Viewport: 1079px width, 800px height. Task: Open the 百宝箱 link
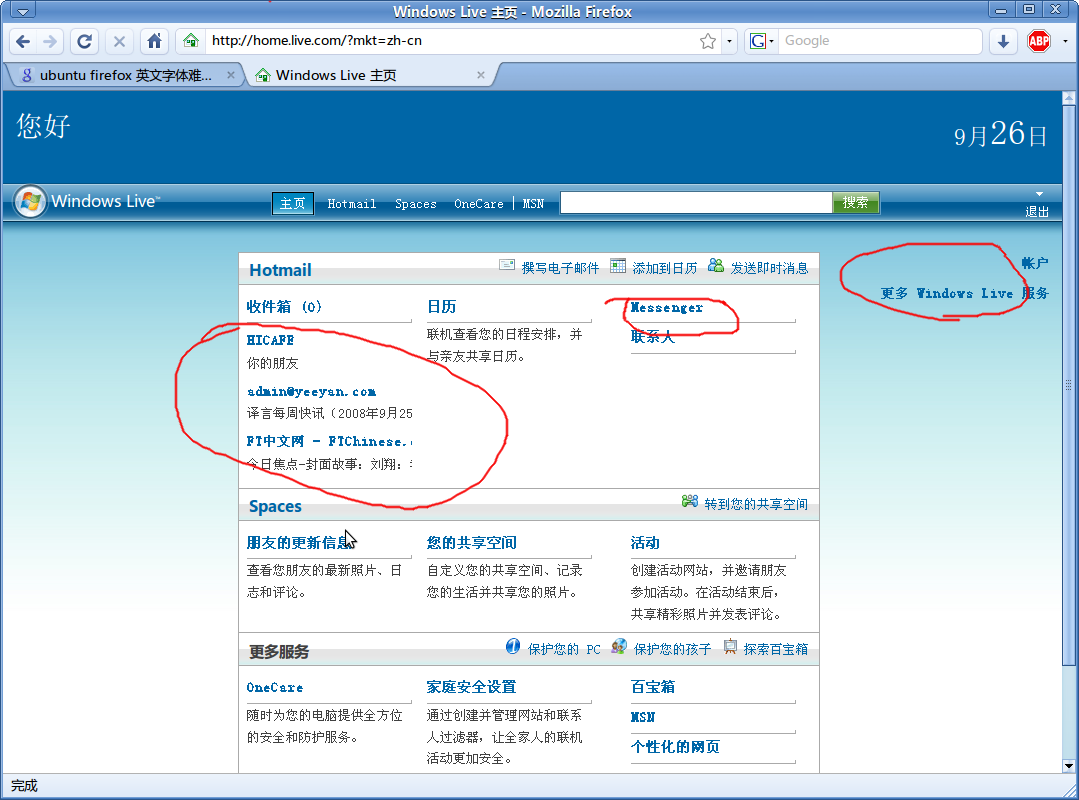coord(652,687)
